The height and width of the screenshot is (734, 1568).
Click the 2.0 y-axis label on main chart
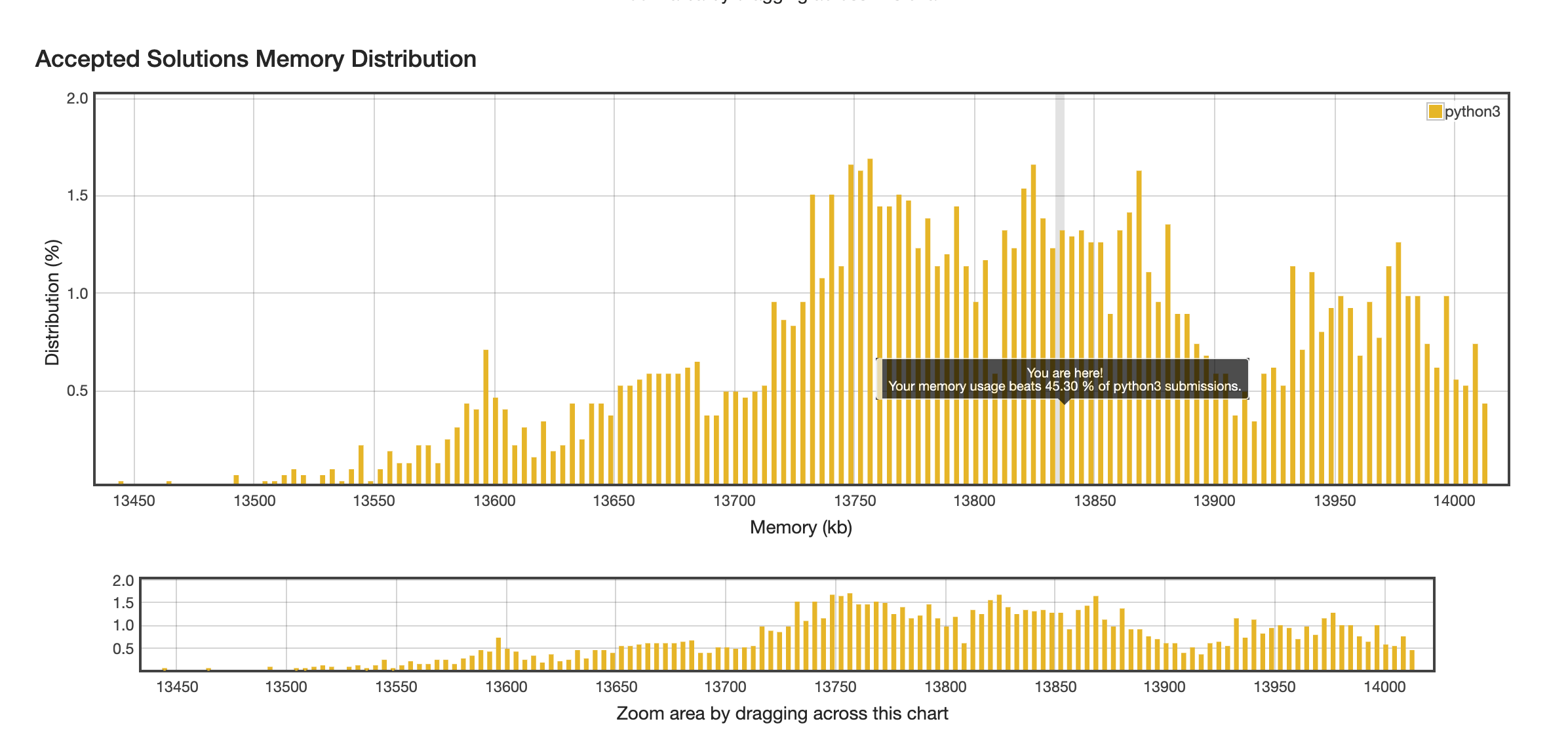coord(77,98)
